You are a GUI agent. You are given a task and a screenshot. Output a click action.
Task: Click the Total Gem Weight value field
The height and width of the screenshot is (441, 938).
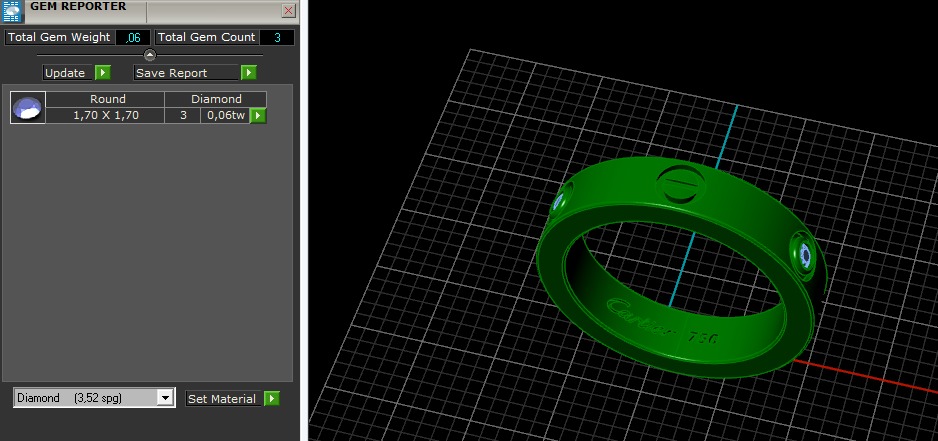click(x=133, y=37)
